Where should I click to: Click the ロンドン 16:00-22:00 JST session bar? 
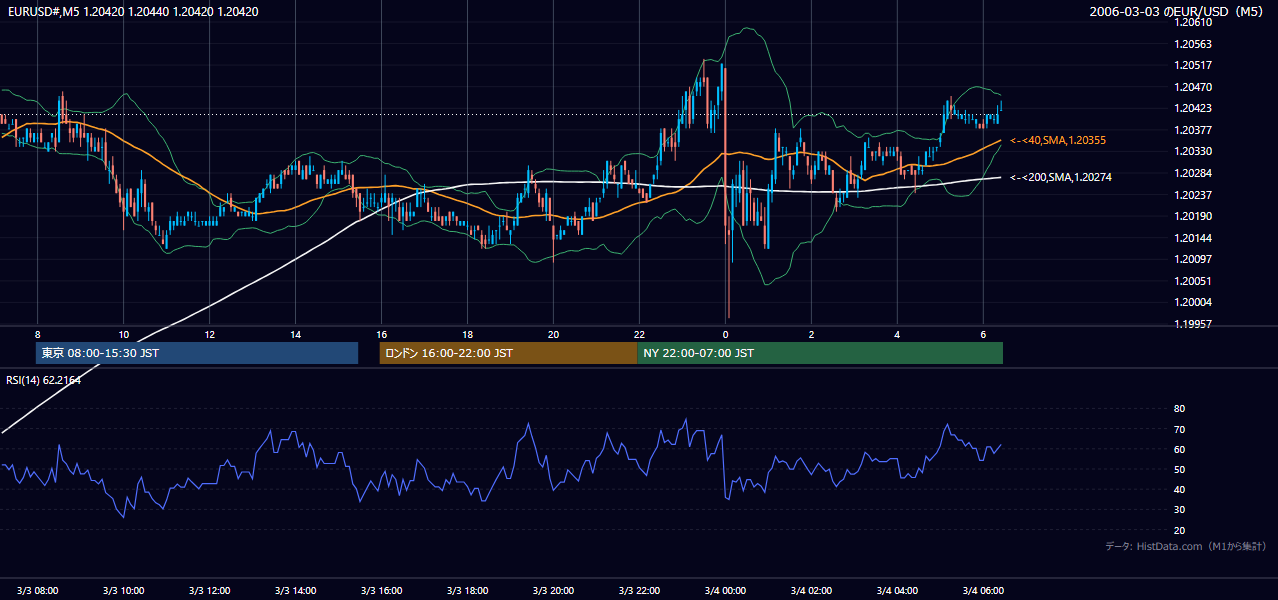click(508, 353)
